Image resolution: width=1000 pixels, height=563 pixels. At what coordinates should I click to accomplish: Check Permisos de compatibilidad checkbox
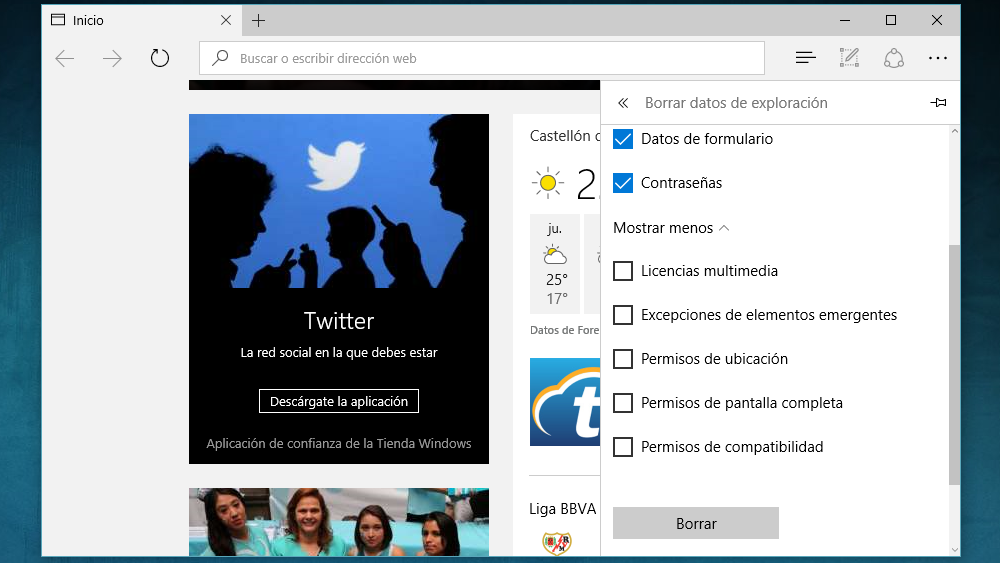pos(623,447)
